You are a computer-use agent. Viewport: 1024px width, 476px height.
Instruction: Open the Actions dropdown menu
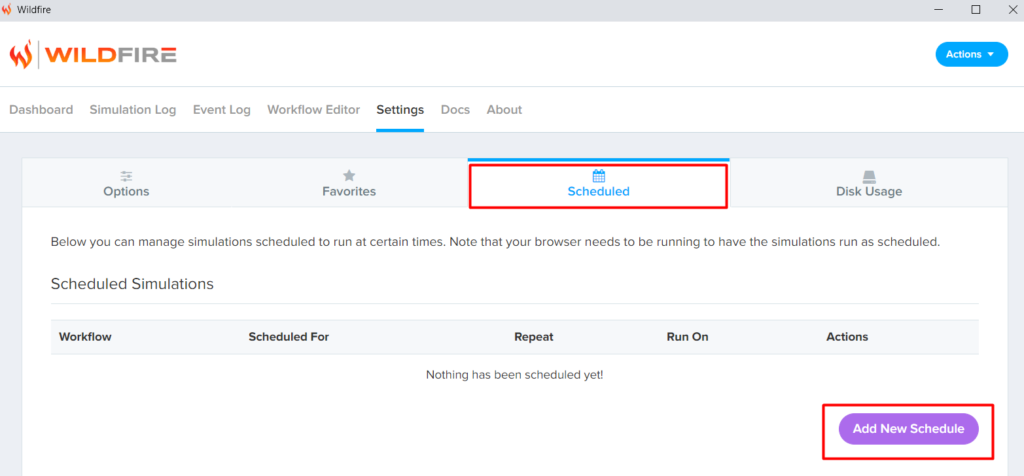click(x=971, y=54)
